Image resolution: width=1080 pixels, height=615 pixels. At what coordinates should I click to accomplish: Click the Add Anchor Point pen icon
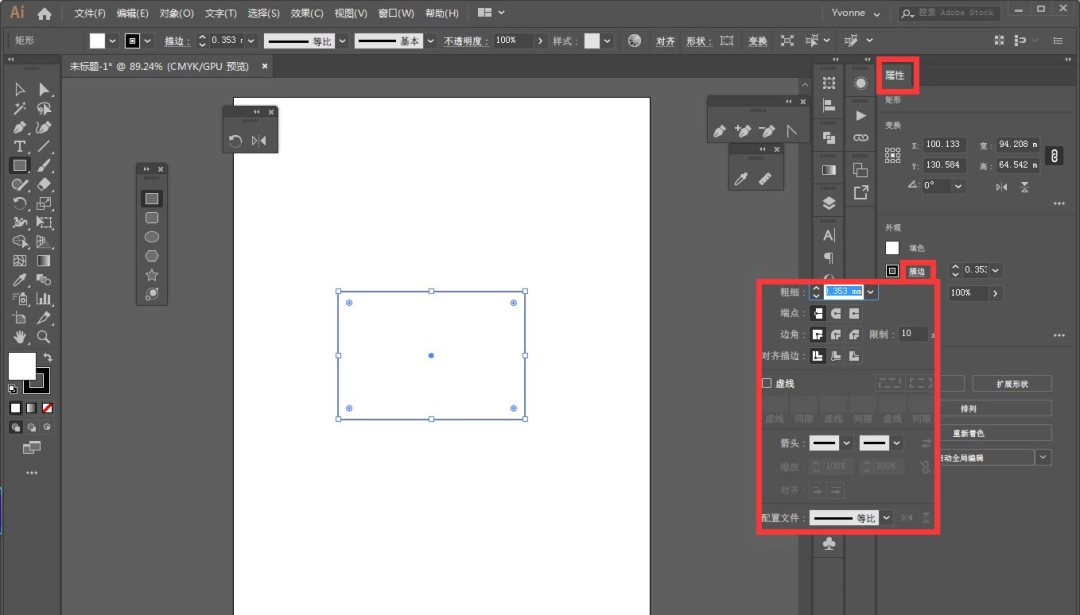743,131
